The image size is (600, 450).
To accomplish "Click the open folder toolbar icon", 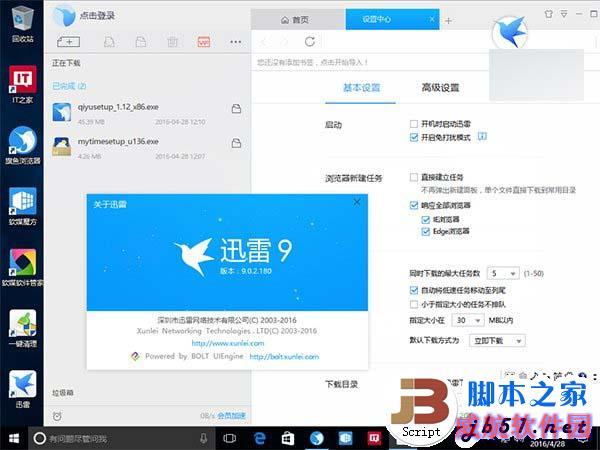I will click(141, 42).
